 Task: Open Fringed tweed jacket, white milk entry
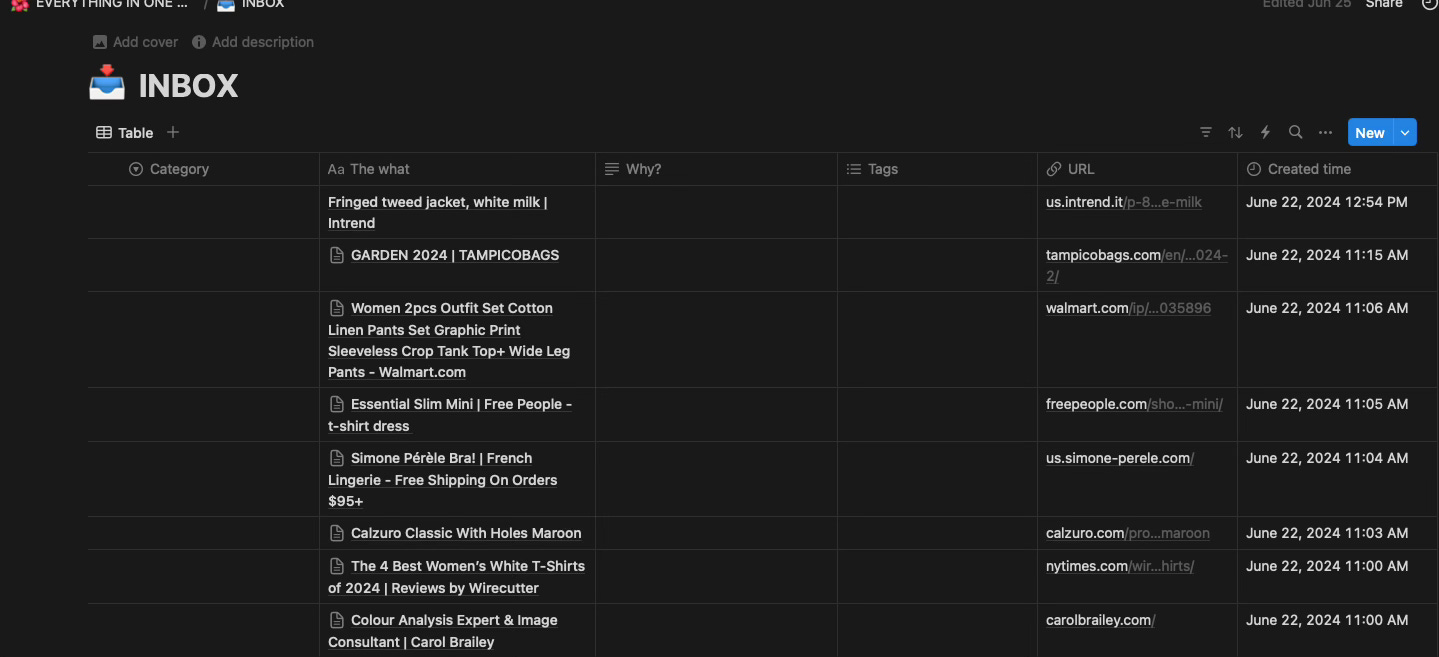point(437,212)
